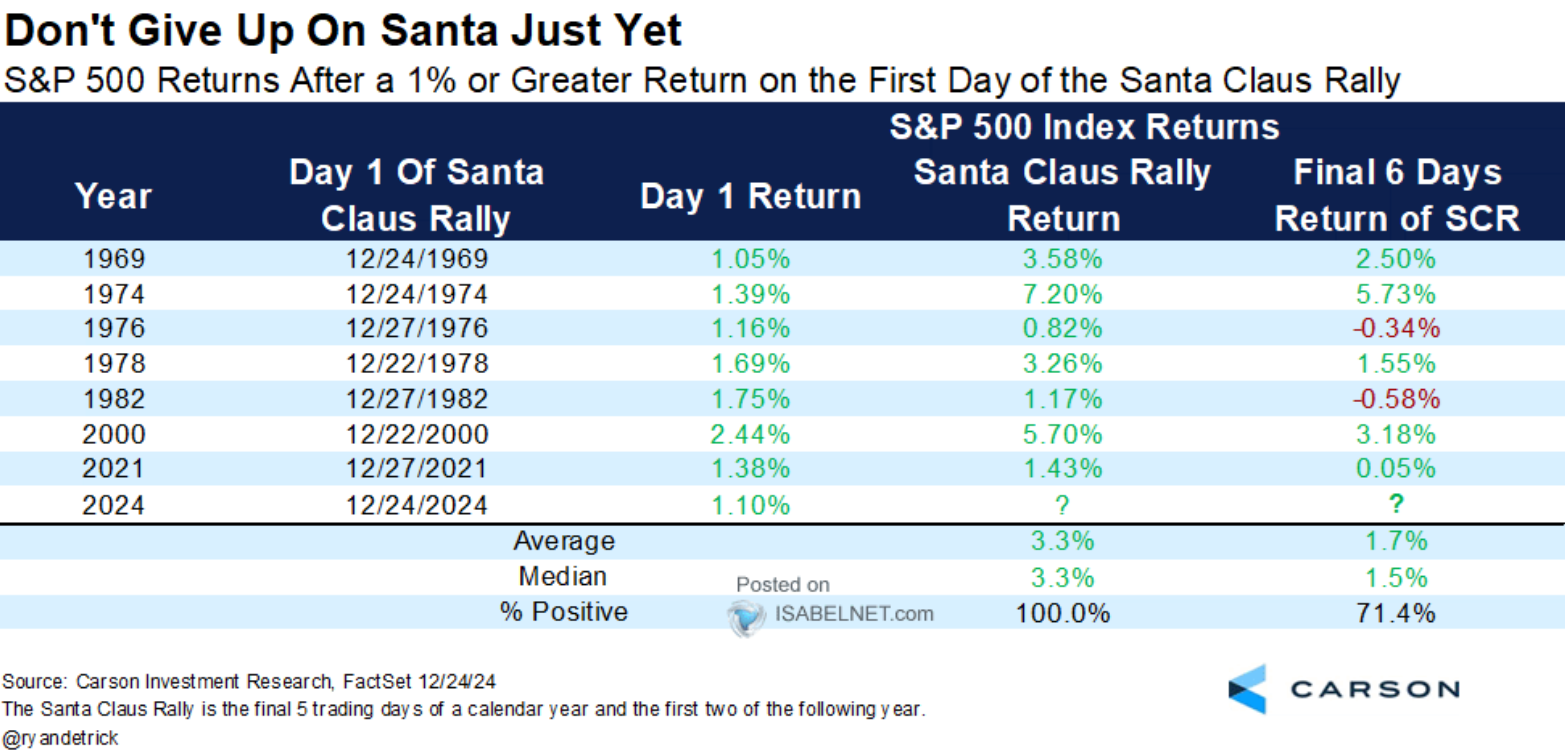Click the Santa Claus Rally Return header
Image resolution: width=1565 pixels, height=755 pixels.
(x=1062, y=195)
